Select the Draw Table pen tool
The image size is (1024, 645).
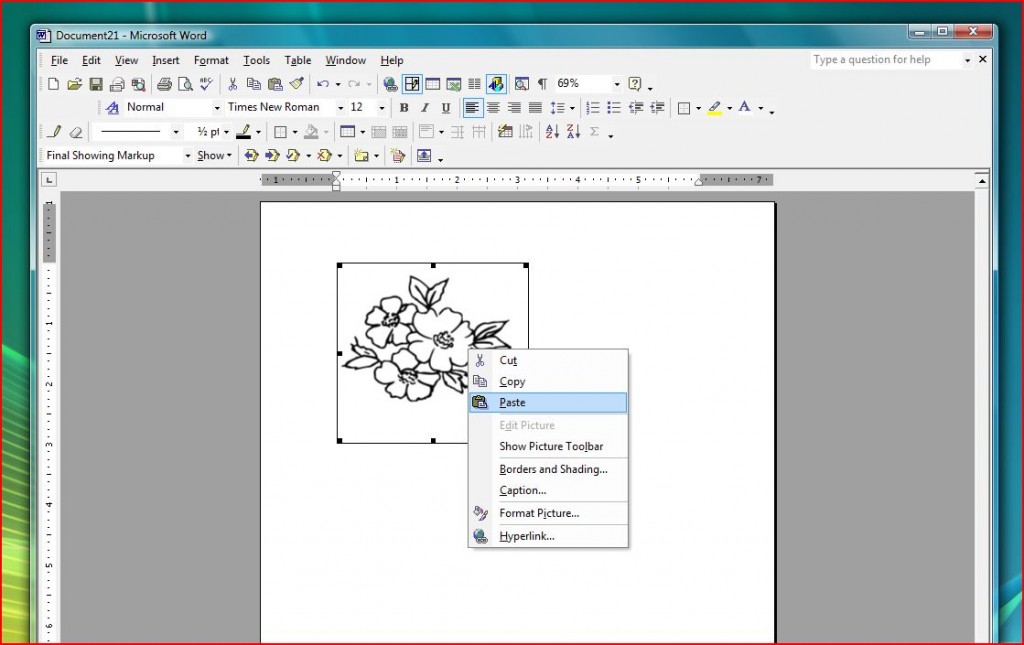coord(53,131)
